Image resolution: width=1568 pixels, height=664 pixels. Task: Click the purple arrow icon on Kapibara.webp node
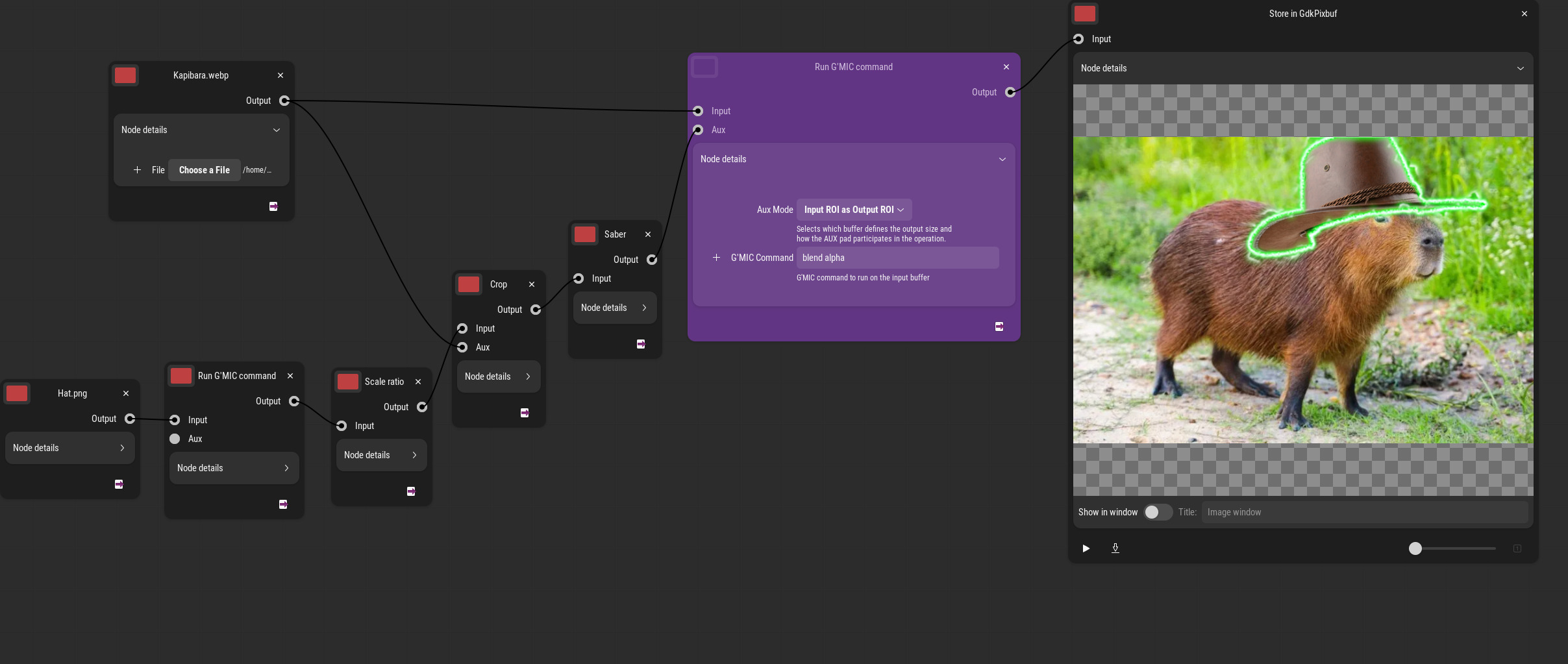coord(273,206)
